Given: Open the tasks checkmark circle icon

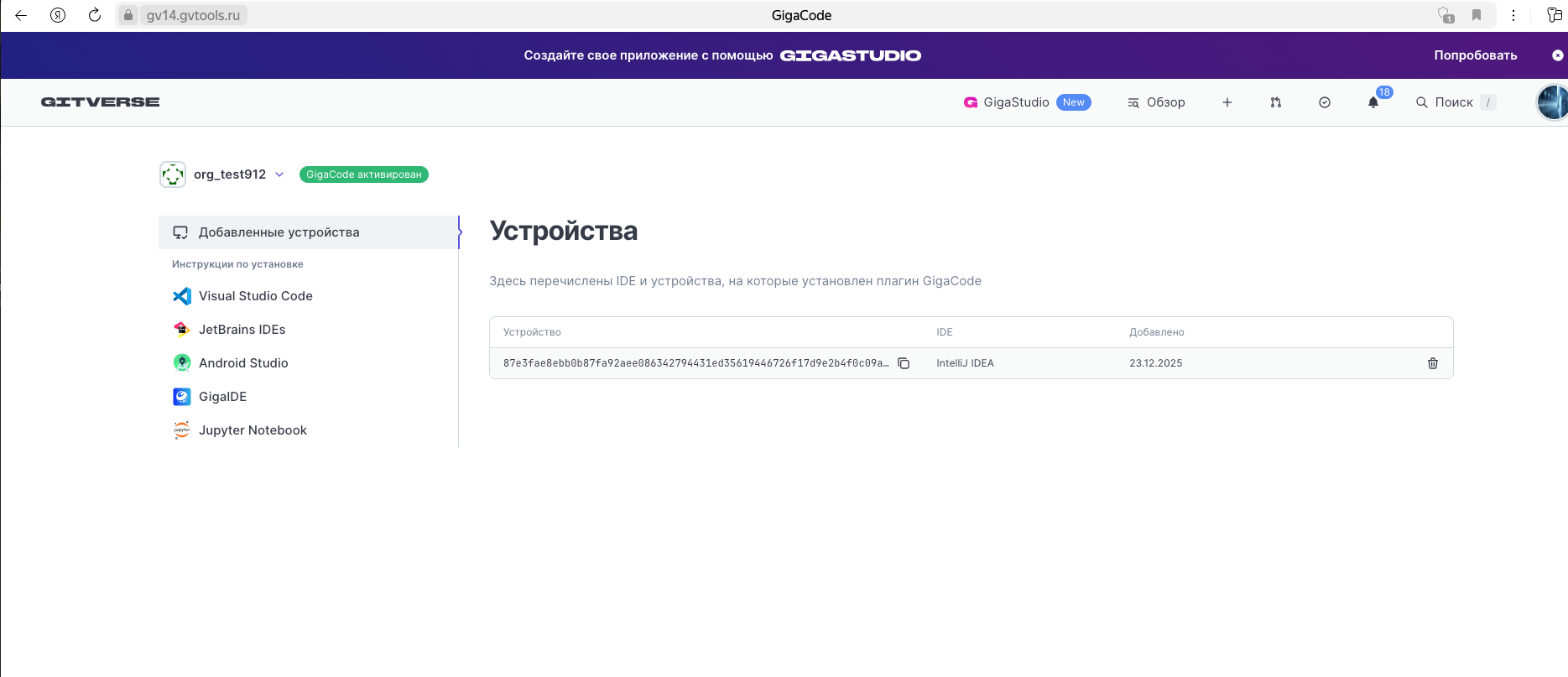Looking at the screenshot, I should click(1325, 102).
